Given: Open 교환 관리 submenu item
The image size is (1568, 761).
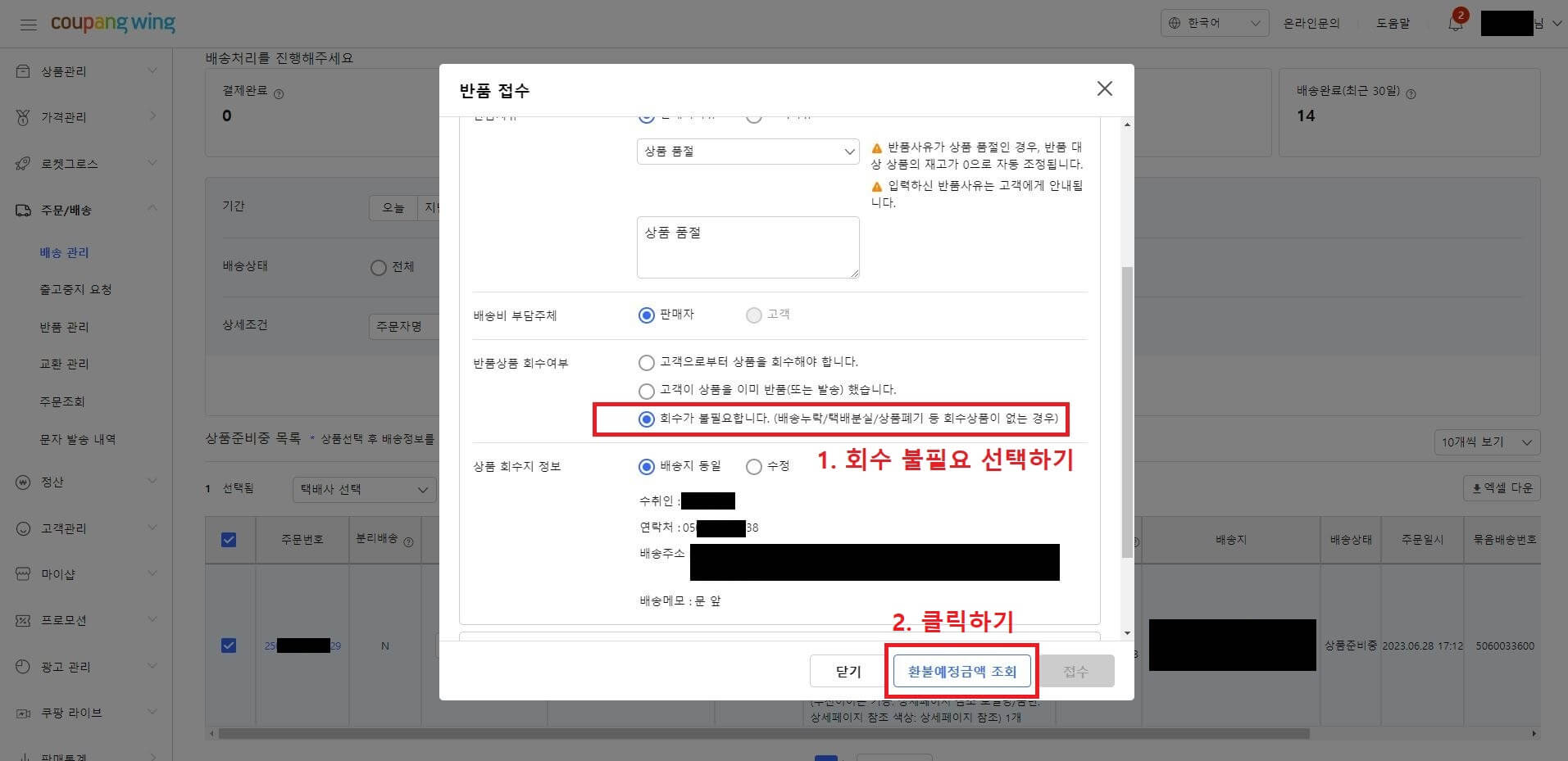Looking at the screenshot, I should [65, 365].
